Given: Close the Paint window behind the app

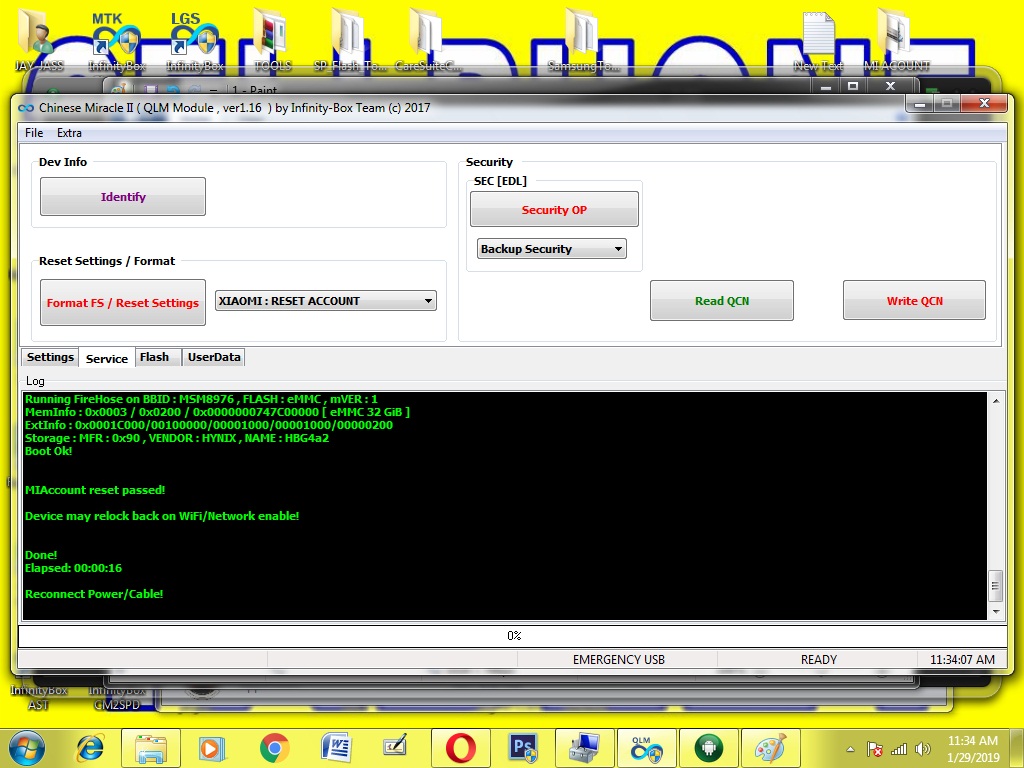Looking at the screenshot, I should [890, 86].
